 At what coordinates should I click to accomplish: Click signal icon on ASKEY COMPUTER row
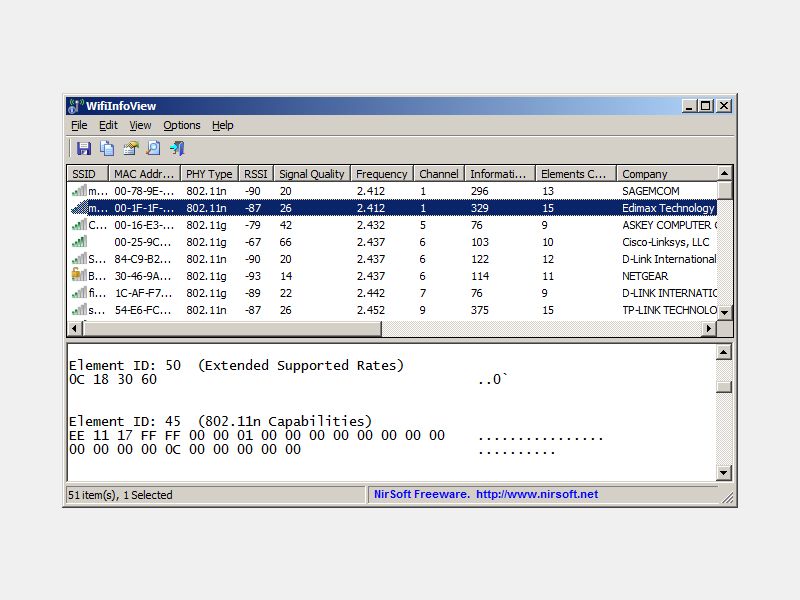[x=79, y=225]
